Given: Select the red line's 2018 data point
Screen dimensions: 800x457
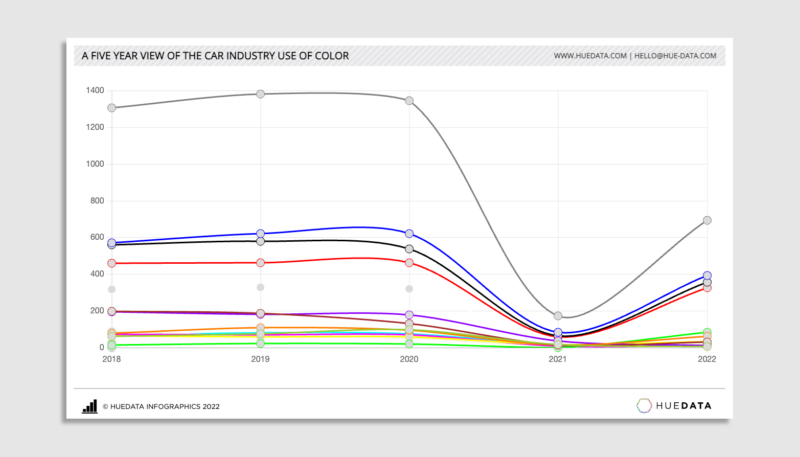Looking at the screenshot, I should click(x=112, y=263).
